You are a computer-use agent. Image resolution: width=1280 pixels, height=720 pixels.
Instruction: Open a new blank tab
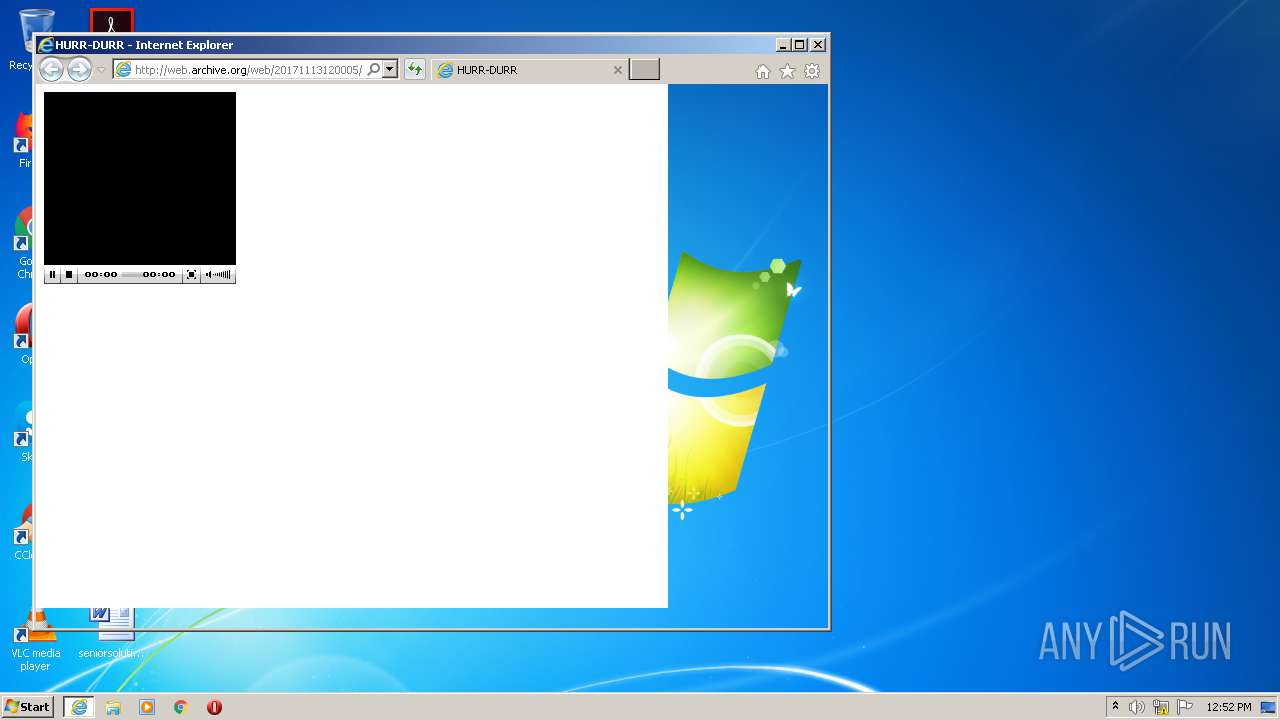[644, 70]
